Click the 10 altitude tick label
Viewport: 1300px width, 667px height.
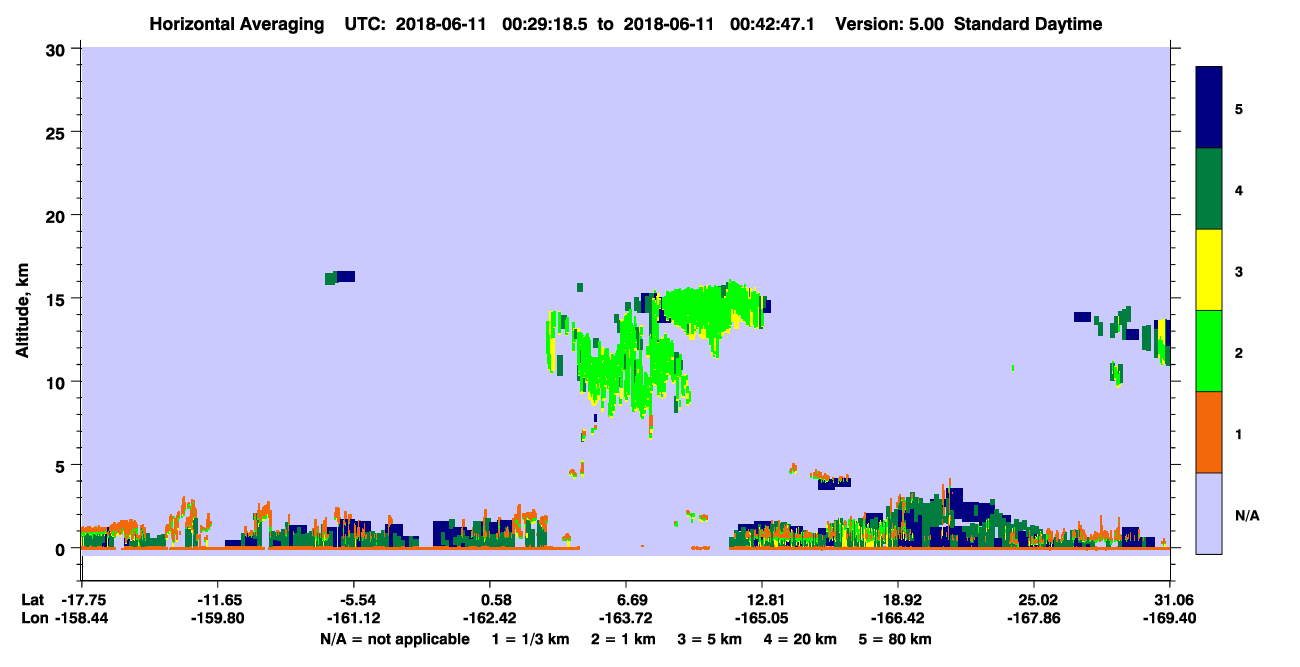pyautogui.click(x=57, y=382)
